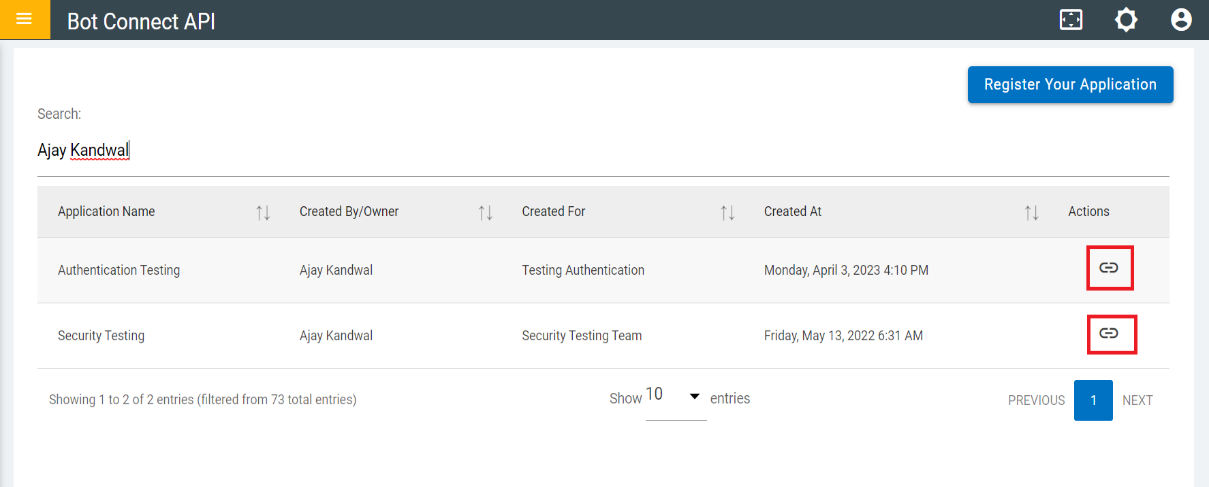Click link icon for Authentication Testing row

point(1109,268)
